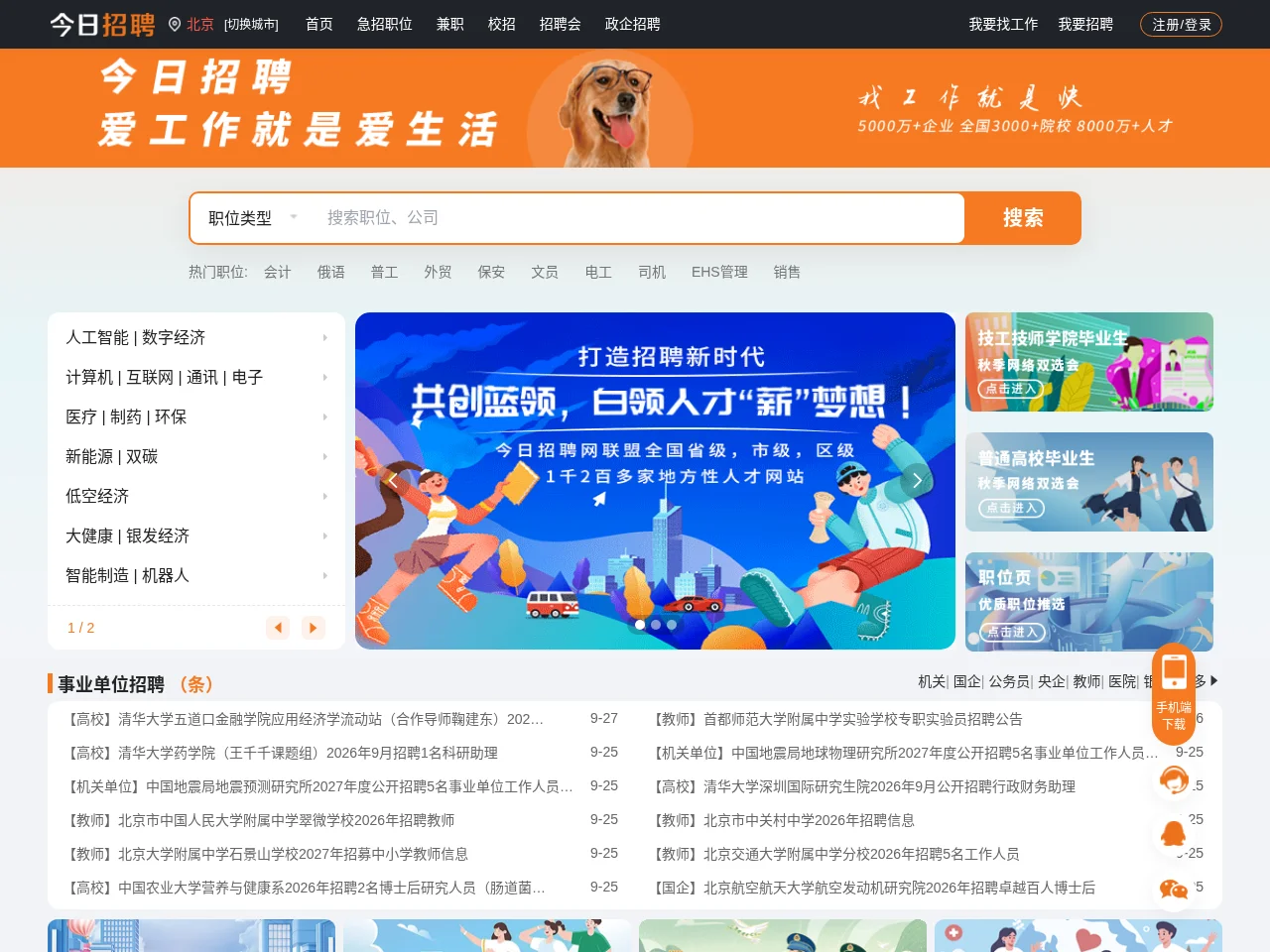Viewport: 1270px width, 952px height.
Task: Open 职位页 优质职位推选 banner card
Action: click(x=1089, y=602)
